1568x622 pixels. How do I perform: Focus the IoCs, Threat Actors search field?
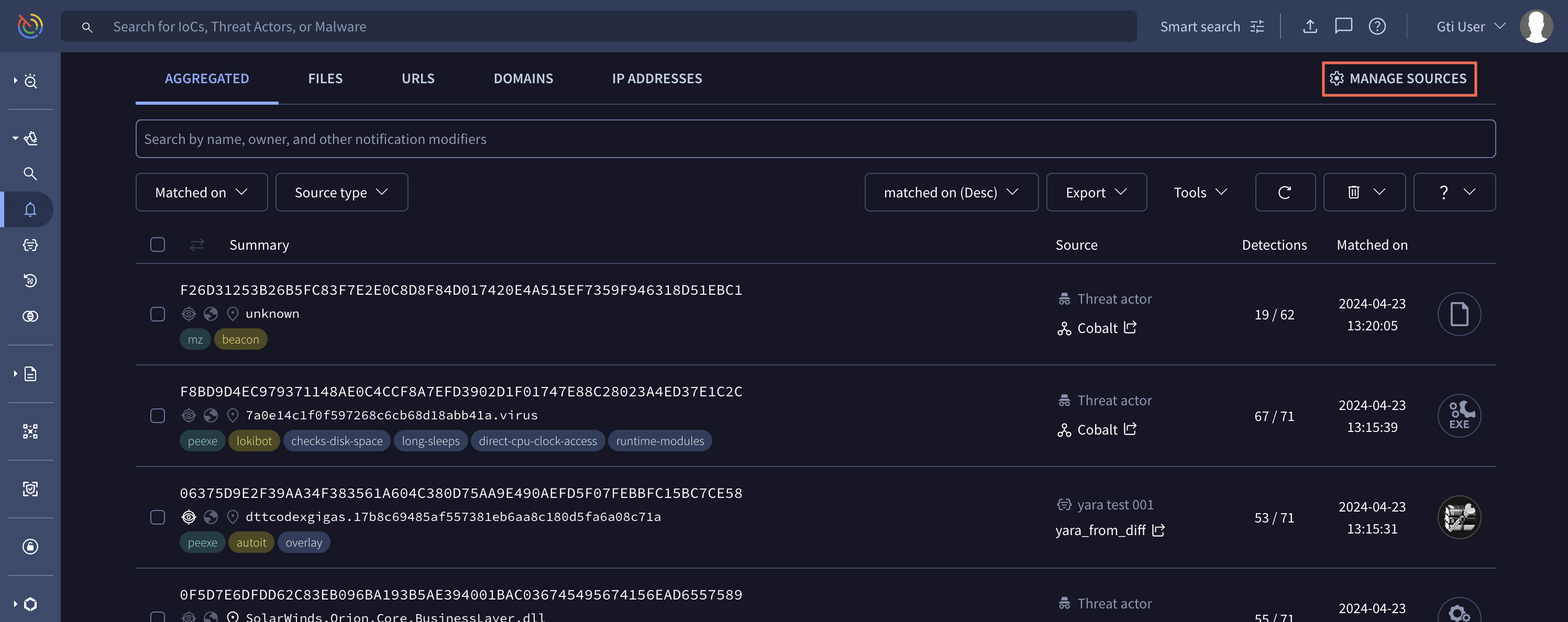tap(599, 26)
